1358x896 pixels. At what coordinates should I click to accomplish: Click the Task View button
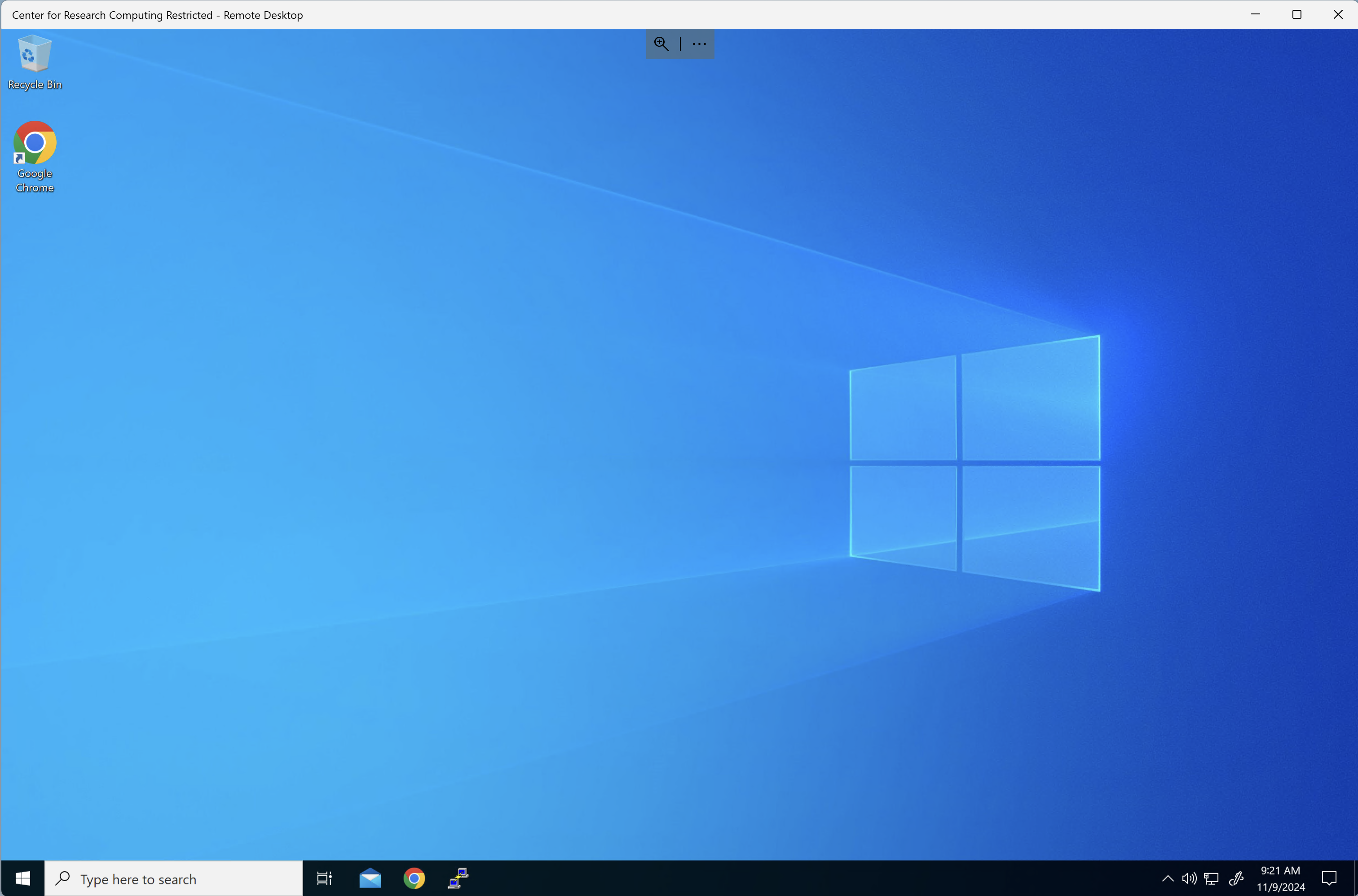(x=324, y=878)
